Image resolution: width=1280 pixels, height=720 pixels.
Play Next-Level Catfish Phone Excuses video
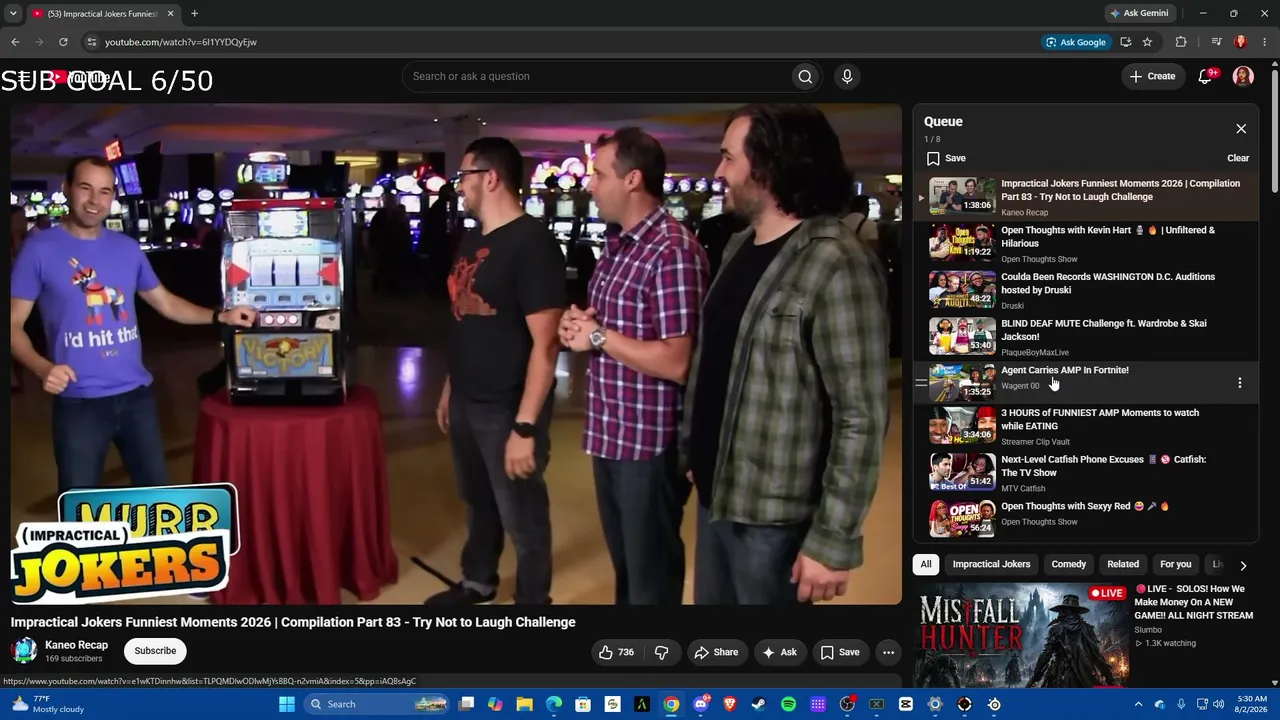(x=1086, y=473)
